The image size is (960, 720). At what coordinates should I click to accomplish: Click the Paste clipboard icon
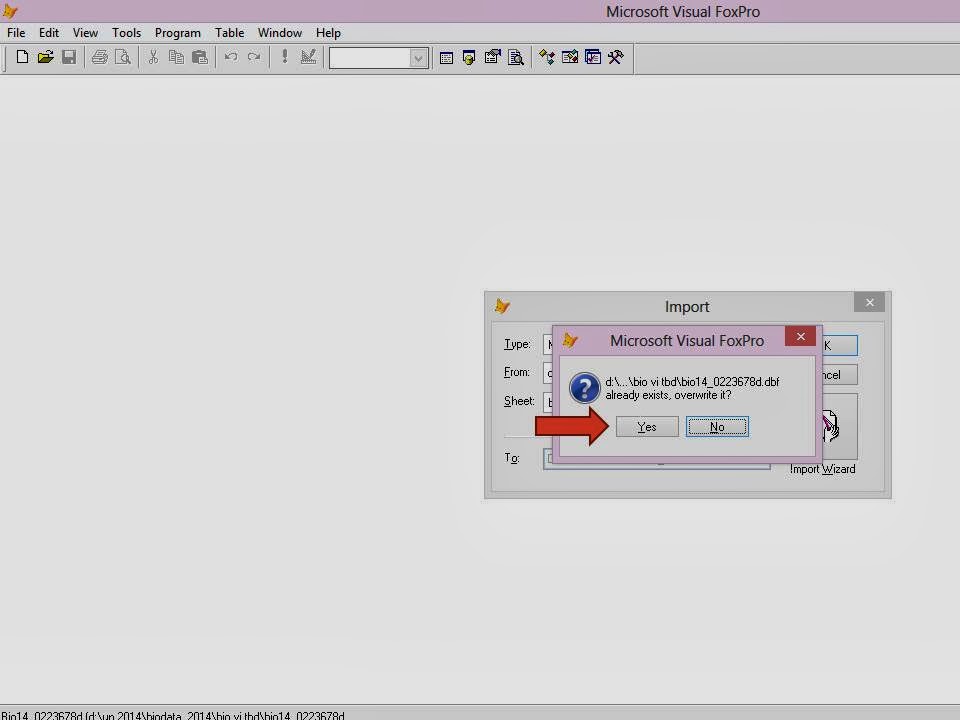(x=200, y=58)
